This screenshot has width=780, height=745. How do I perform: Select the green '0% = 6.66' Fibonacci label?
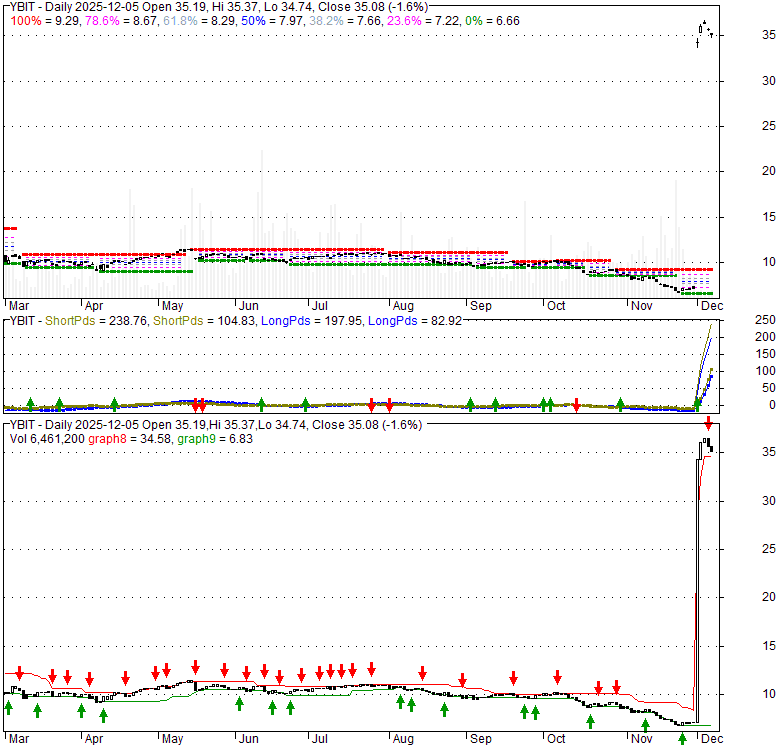[492, 21]
